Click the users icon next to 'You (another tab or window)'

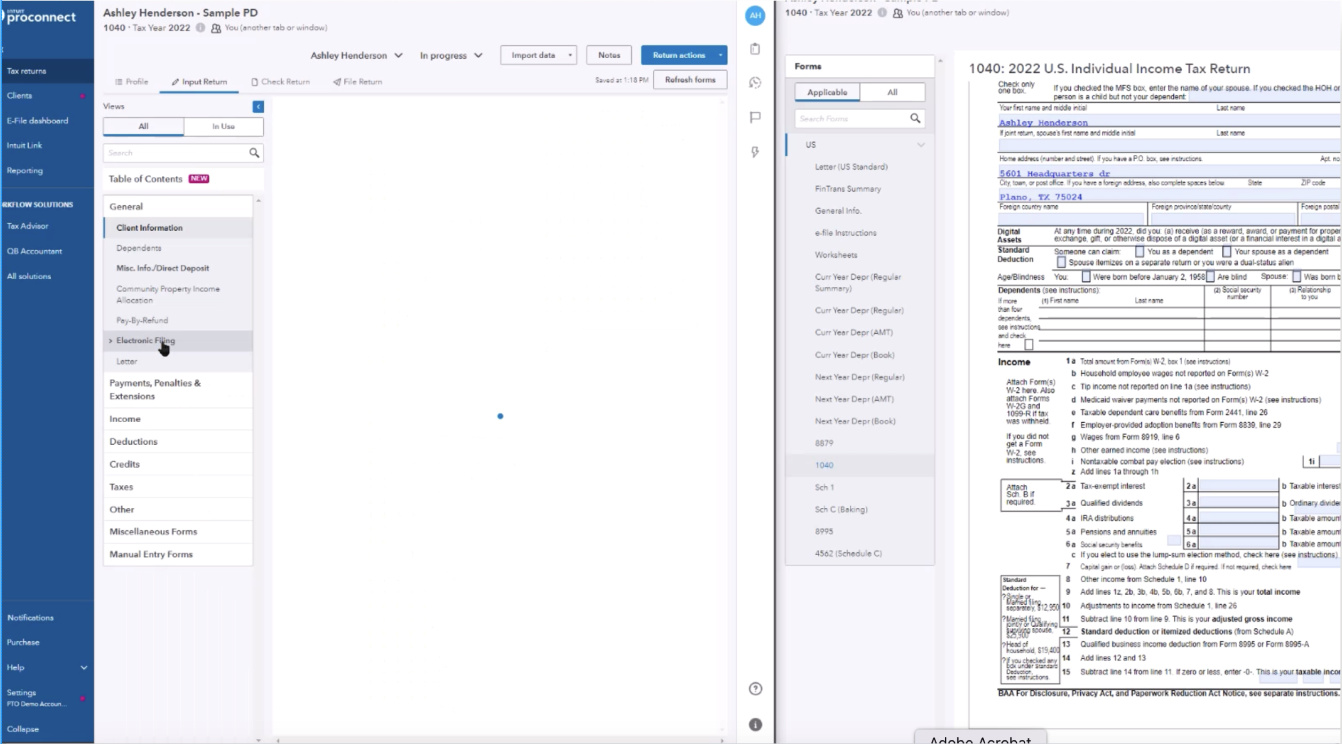coord(216,28)
